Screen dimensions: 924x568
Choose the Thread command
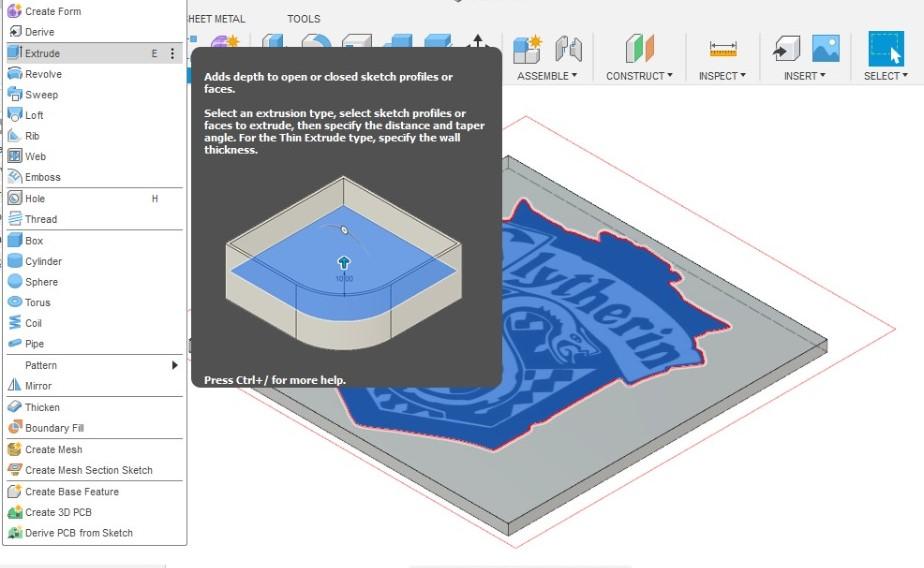point(94,219)
